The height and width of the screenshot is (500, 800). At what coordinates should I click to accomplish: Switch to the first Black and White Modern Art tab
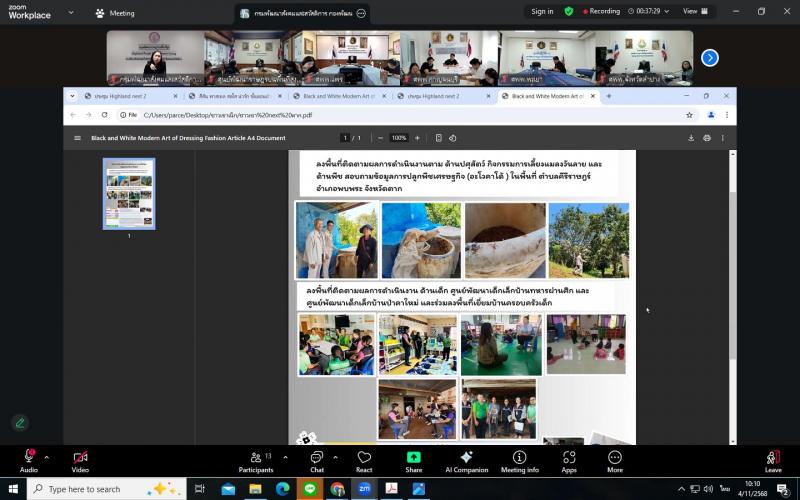point(338,96)
